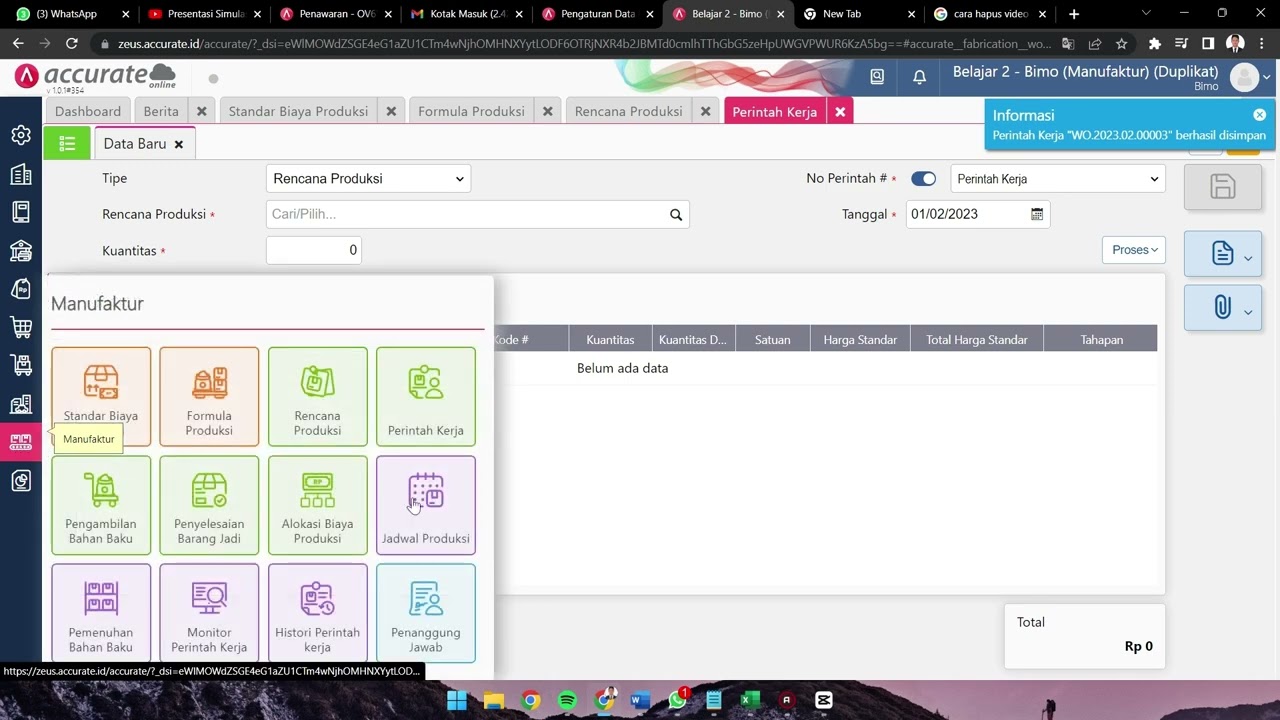The height and width of the screenshot is (720, 1280).
Task: Open Pengambilan Bahan Baku tile
Action: pyautogui.click(x=101, y=505)
